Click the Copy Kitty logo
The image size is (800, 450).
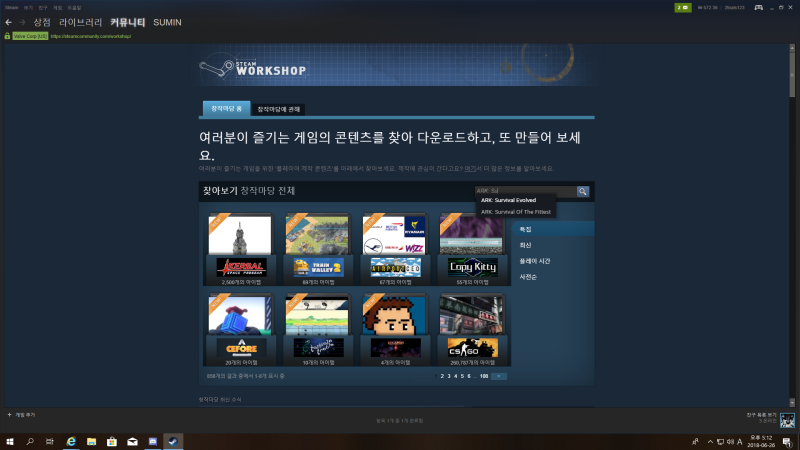click(472, 267)
